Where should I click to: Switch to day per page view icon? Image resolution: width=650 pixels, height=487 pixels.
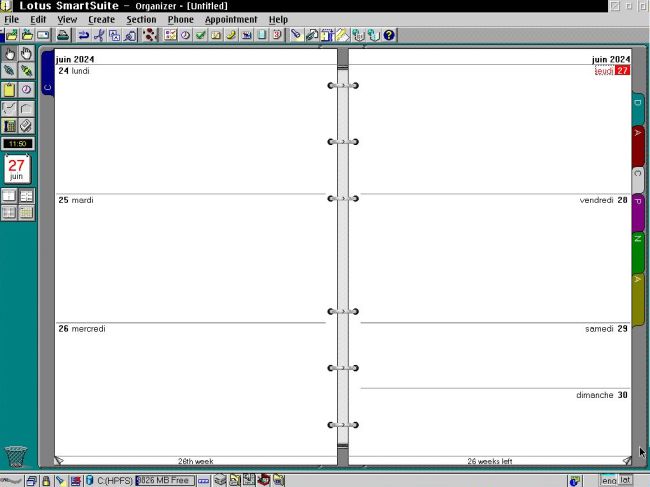(x=9, y=196)
